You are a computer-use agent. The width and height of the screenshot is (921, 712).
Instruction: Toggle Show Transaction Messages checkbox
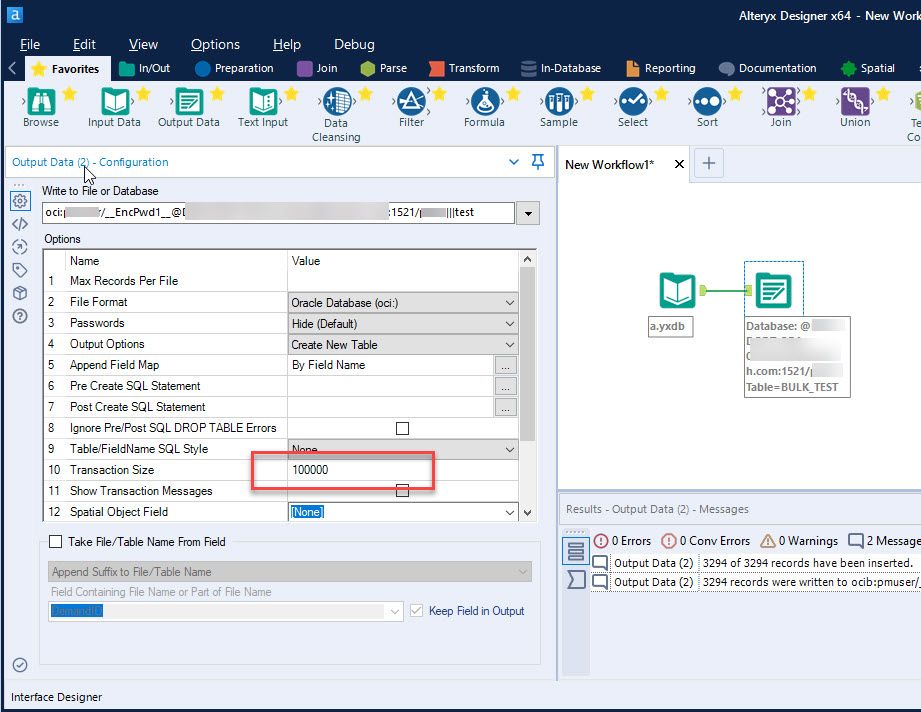(x=402, y=491)
